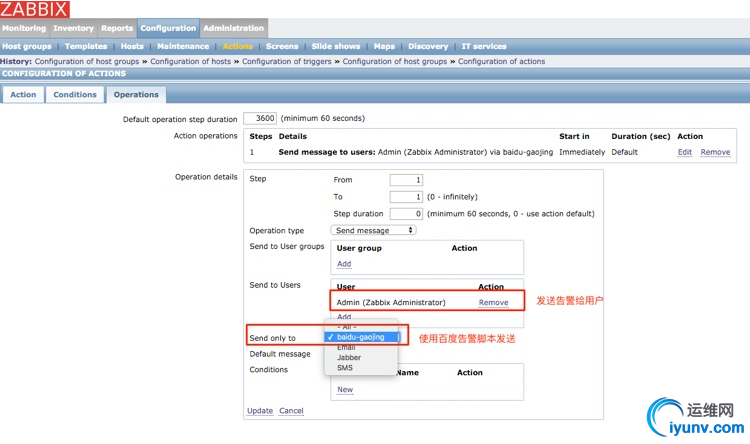This screenshot has height=444, width=750.
Task: Focus the Step To field
Action: (x=406, y=197)
